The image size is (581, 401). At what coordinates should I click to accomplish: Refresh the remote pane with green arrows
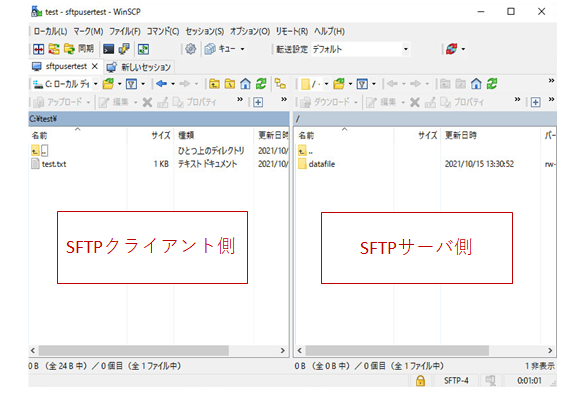(x=492, y=84)
